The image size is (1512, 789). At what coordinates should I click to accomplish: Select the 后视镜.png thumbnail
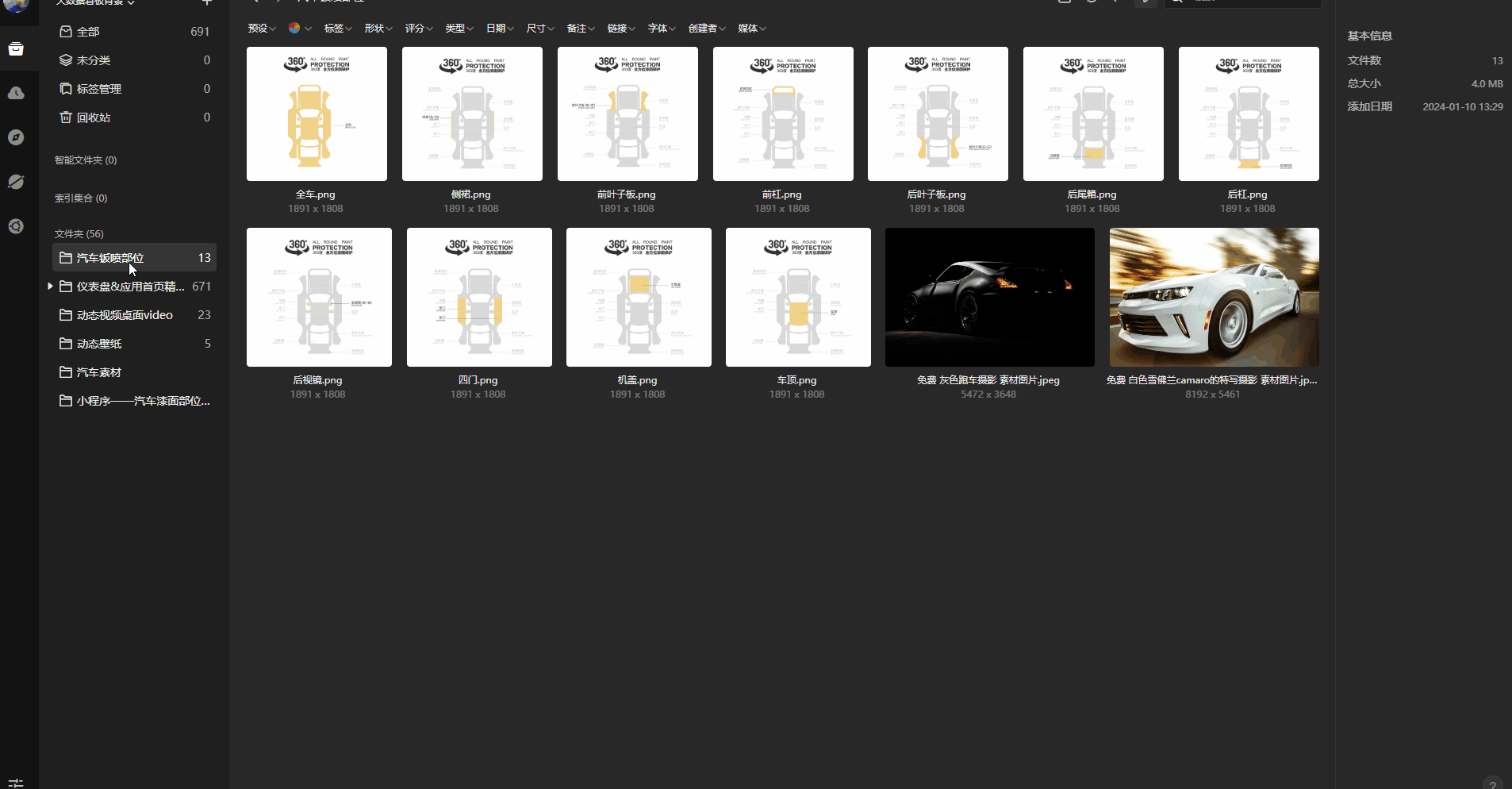pyautogui.click(x=319, y=297)
